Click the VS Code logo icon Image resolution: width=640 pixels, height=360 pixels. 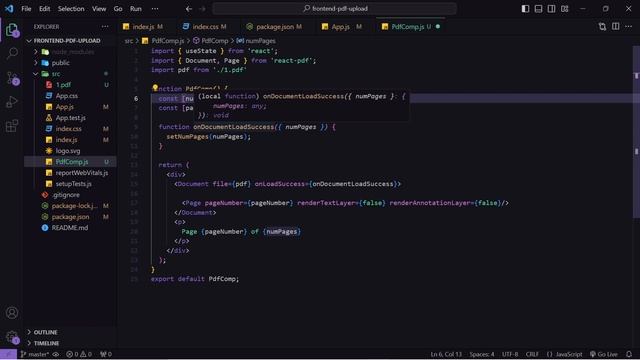coord(9,9)
